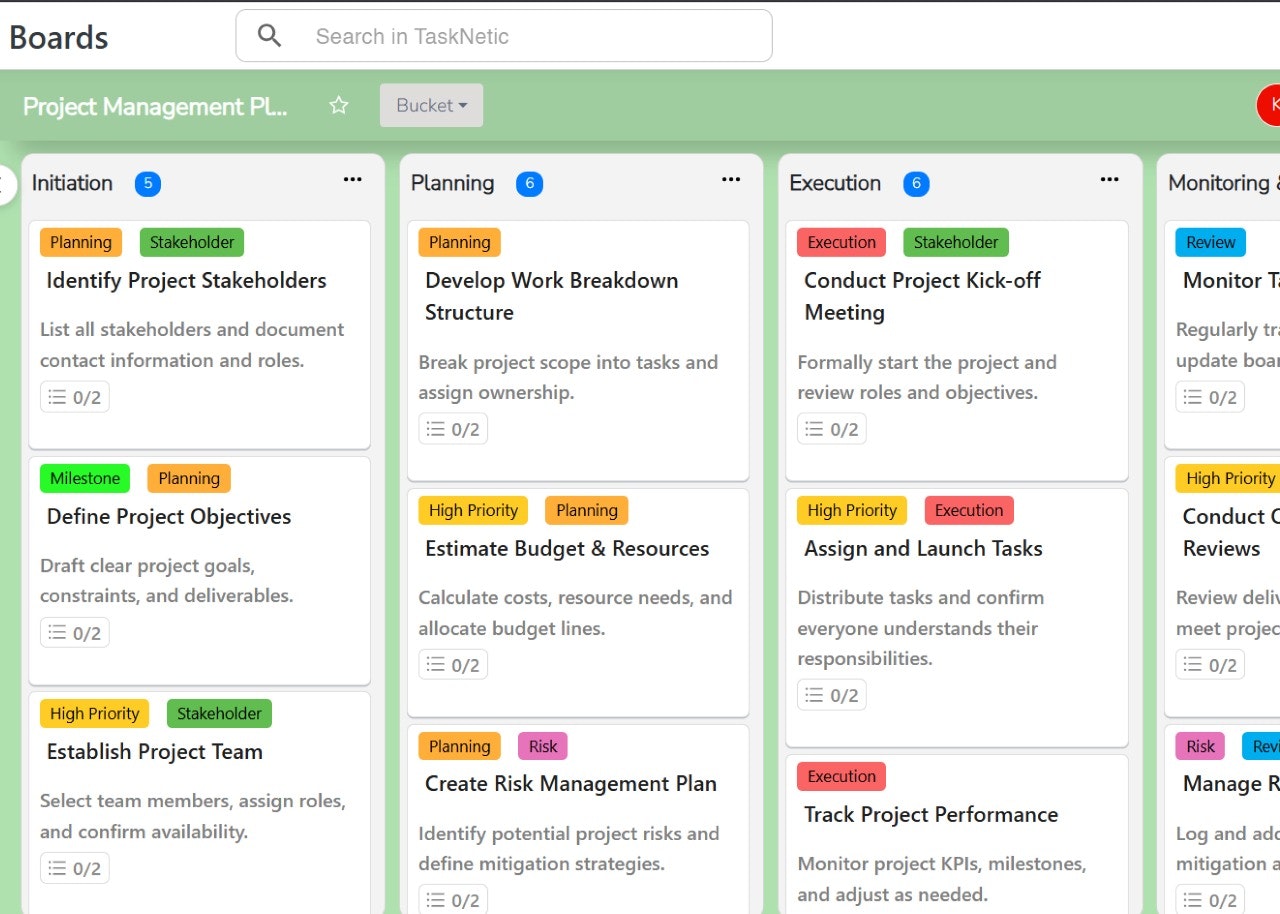This screenshot has width=1280, height=914.
Task: Click checklist icon on Estimate Budget & Resources card
Action: (436, 665)
